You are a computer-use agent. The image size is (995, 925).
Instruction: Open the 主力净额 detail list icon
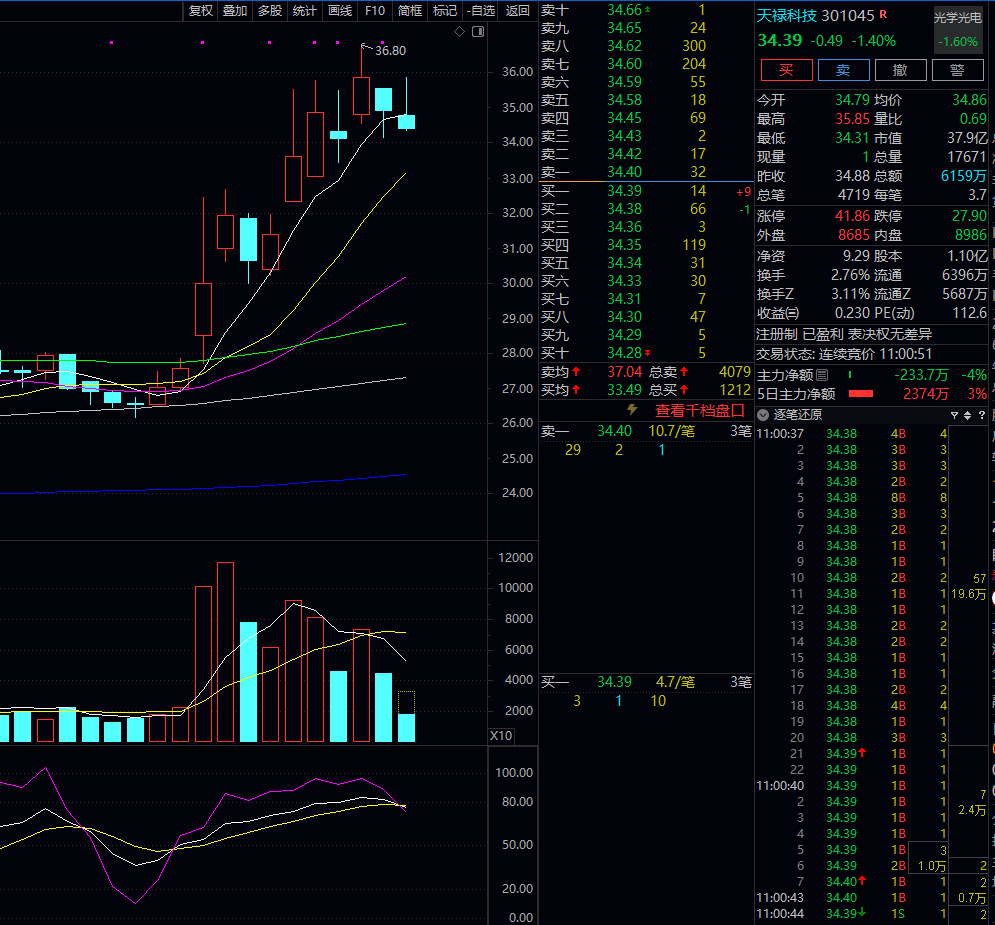822,375
